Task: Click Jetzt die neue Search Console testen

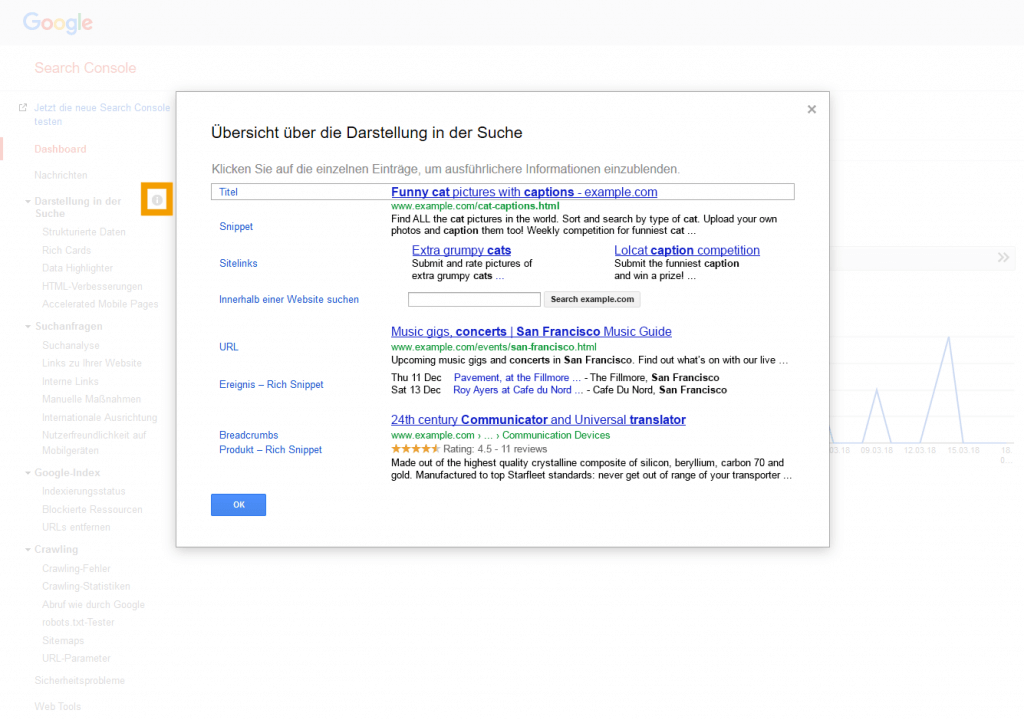Action: coord(102,114)
